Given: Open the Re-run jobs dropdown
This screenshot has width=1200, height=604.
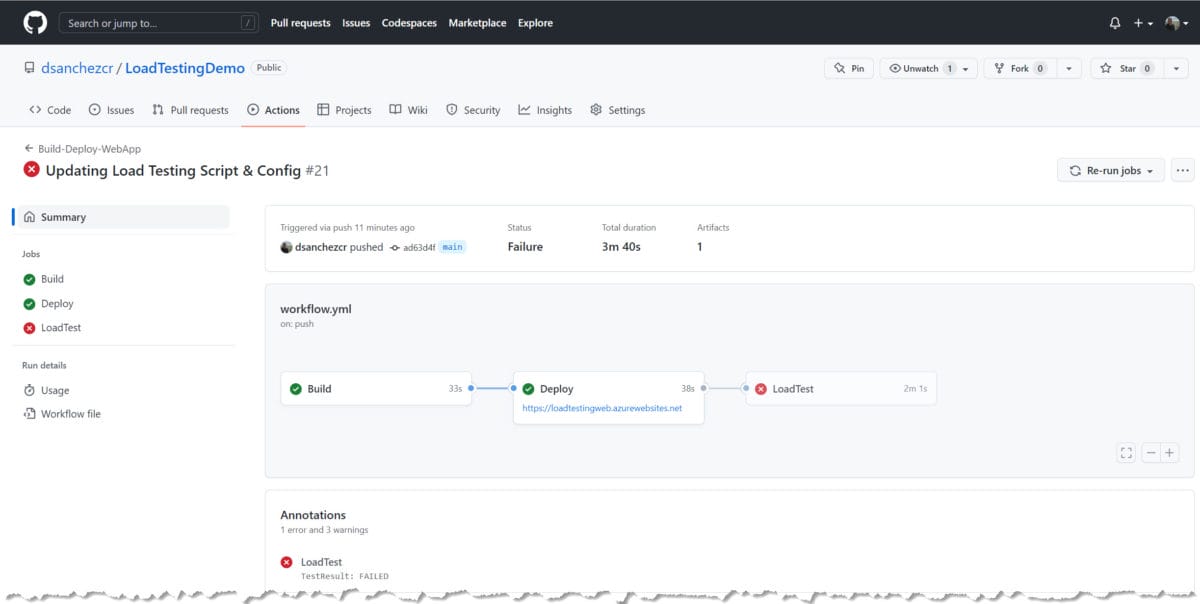Looking at the screenshot, I should 1110,170.
